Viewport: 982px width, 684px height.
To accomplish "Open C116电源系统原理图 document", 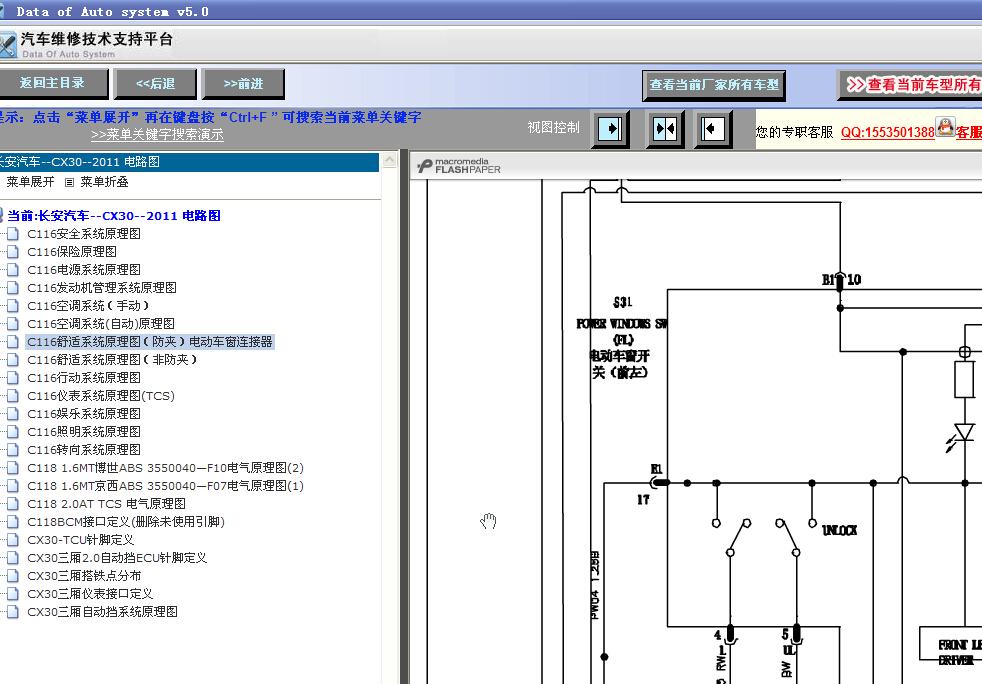I will point(84,270).
